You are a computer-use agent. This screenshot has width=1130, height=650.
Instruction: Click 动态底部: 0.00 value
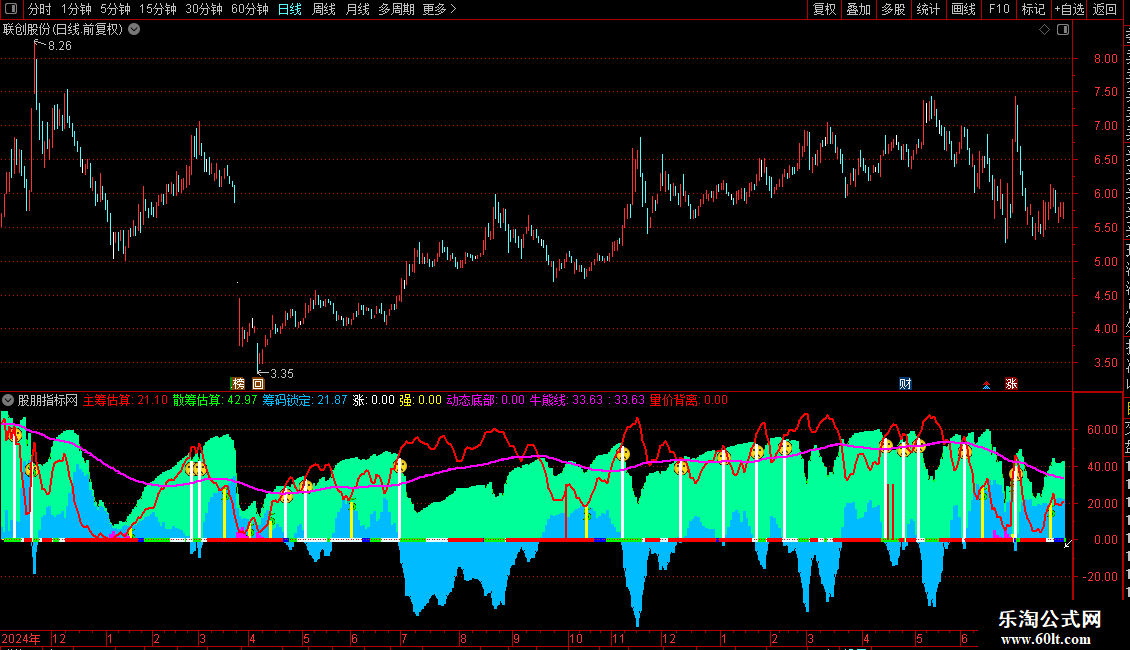[x=486, y=400]
